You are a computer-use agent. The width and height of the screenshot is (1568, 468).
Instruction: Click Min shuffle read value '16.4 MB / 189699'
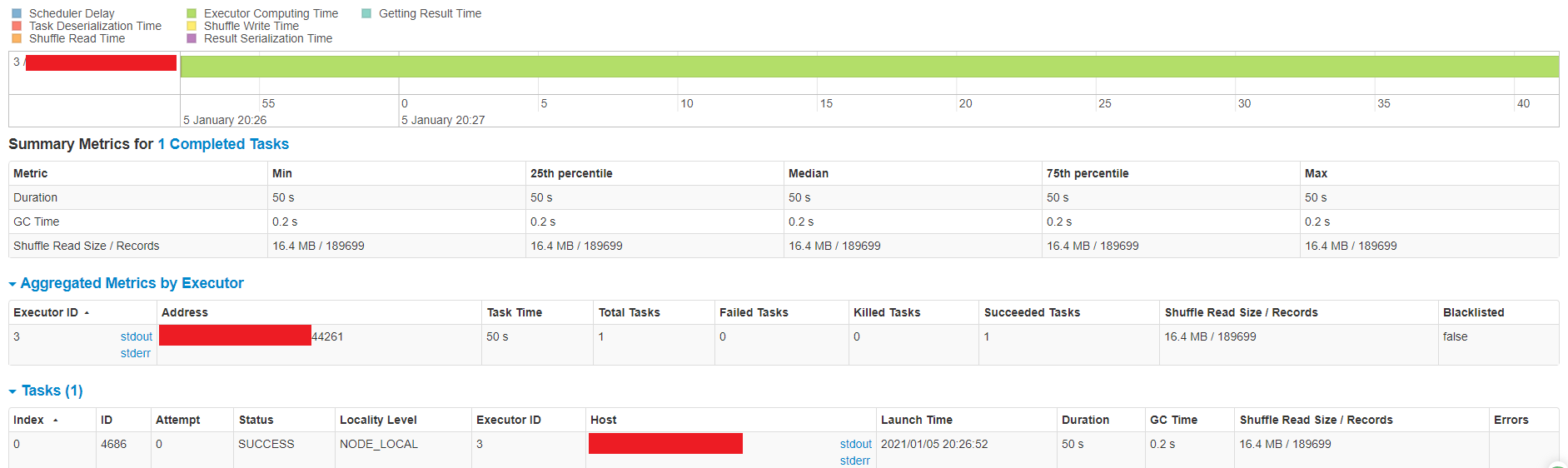(x=318, y=246)
